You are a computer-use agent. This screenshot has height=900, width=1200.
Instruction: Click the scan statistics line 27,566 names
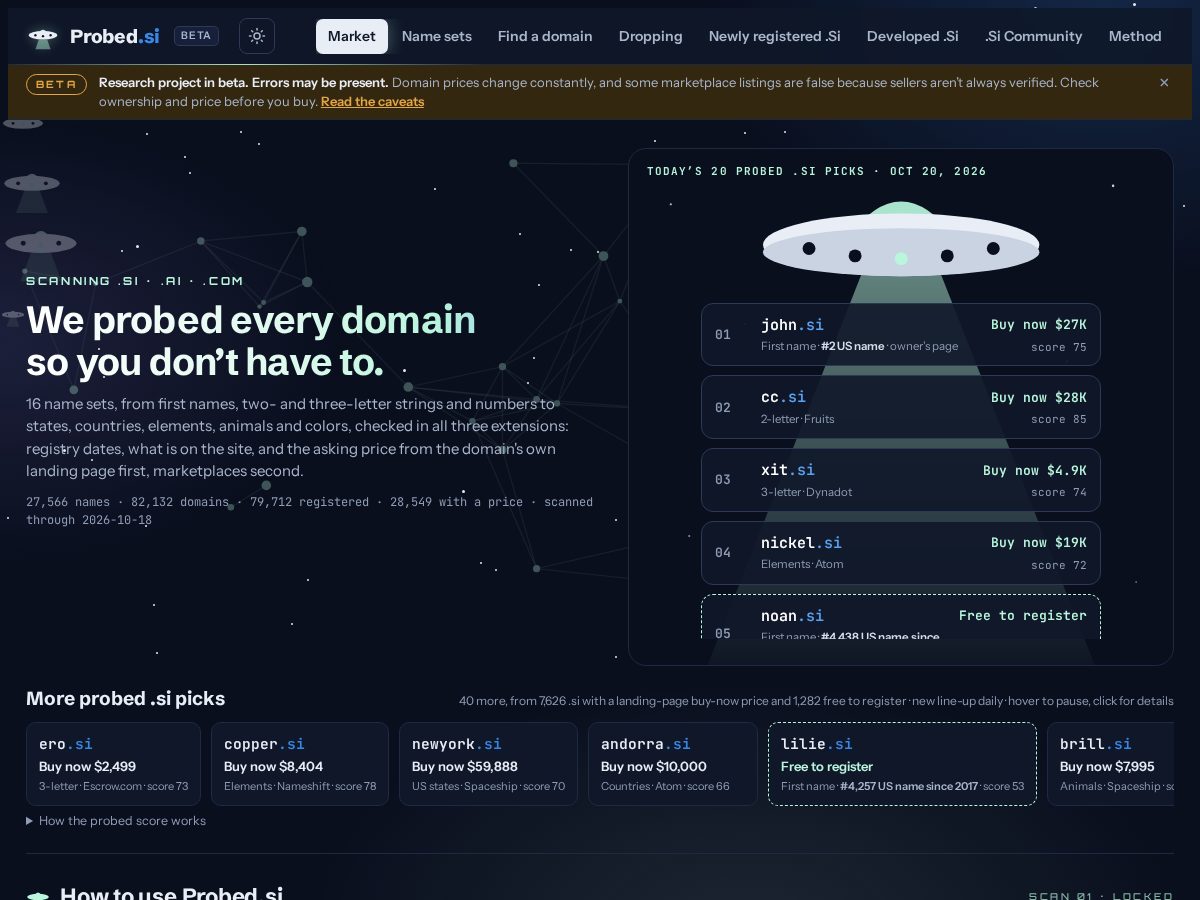click(x=309, y=511)
